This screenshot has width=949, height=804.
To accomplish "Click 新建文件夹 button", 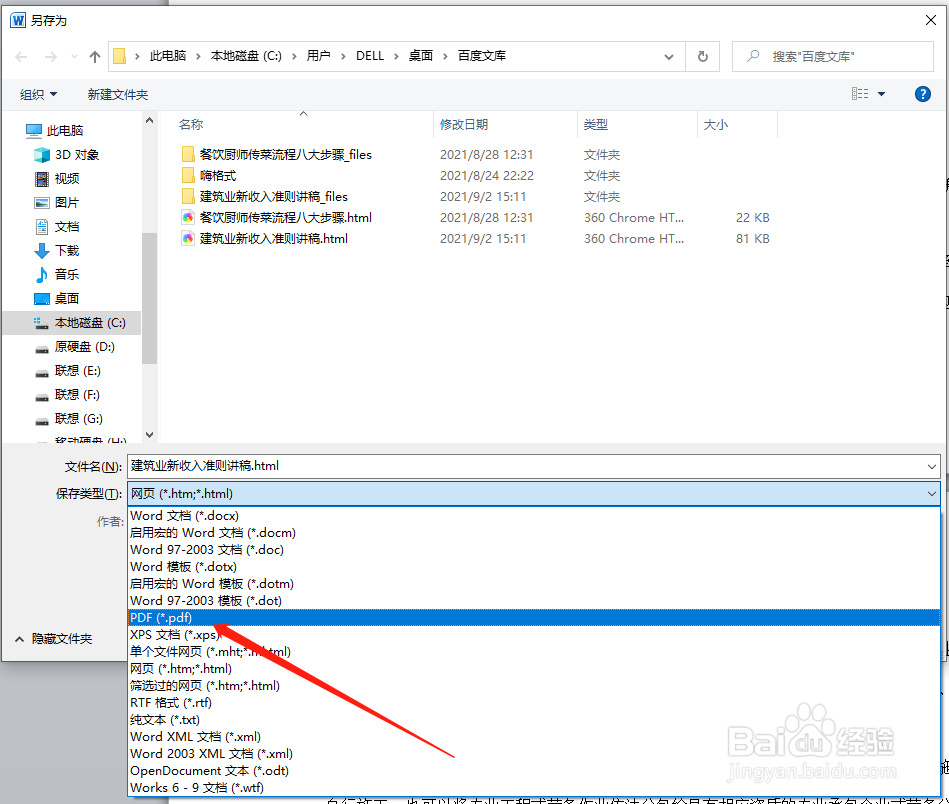I will pos(117,94).
